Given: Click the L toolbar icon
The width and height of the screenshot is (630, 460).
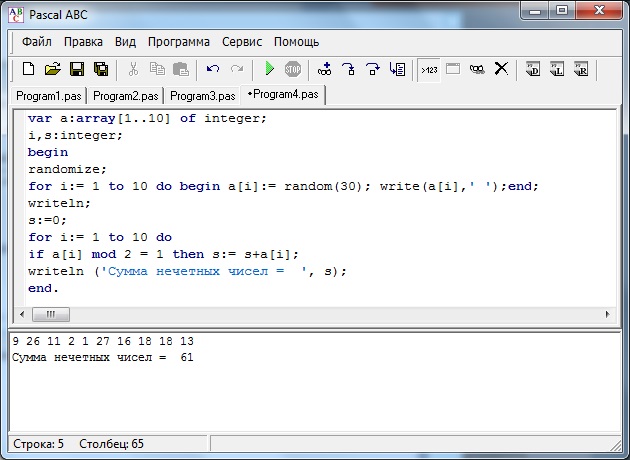Looking at the screenshot, I should (557, 69).
